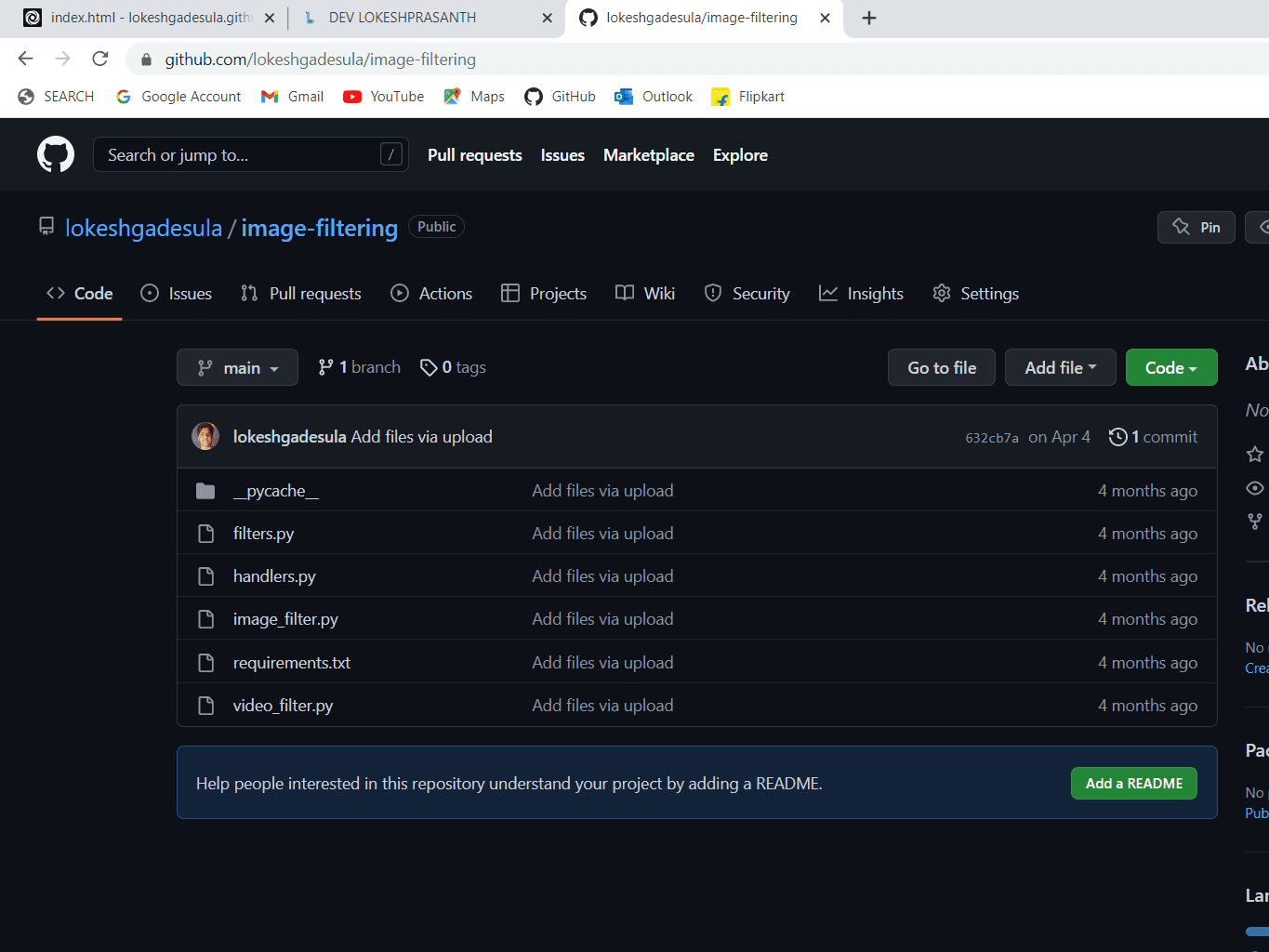Open Flipkart bookmark in bookmarks bar

coord(747,97)
